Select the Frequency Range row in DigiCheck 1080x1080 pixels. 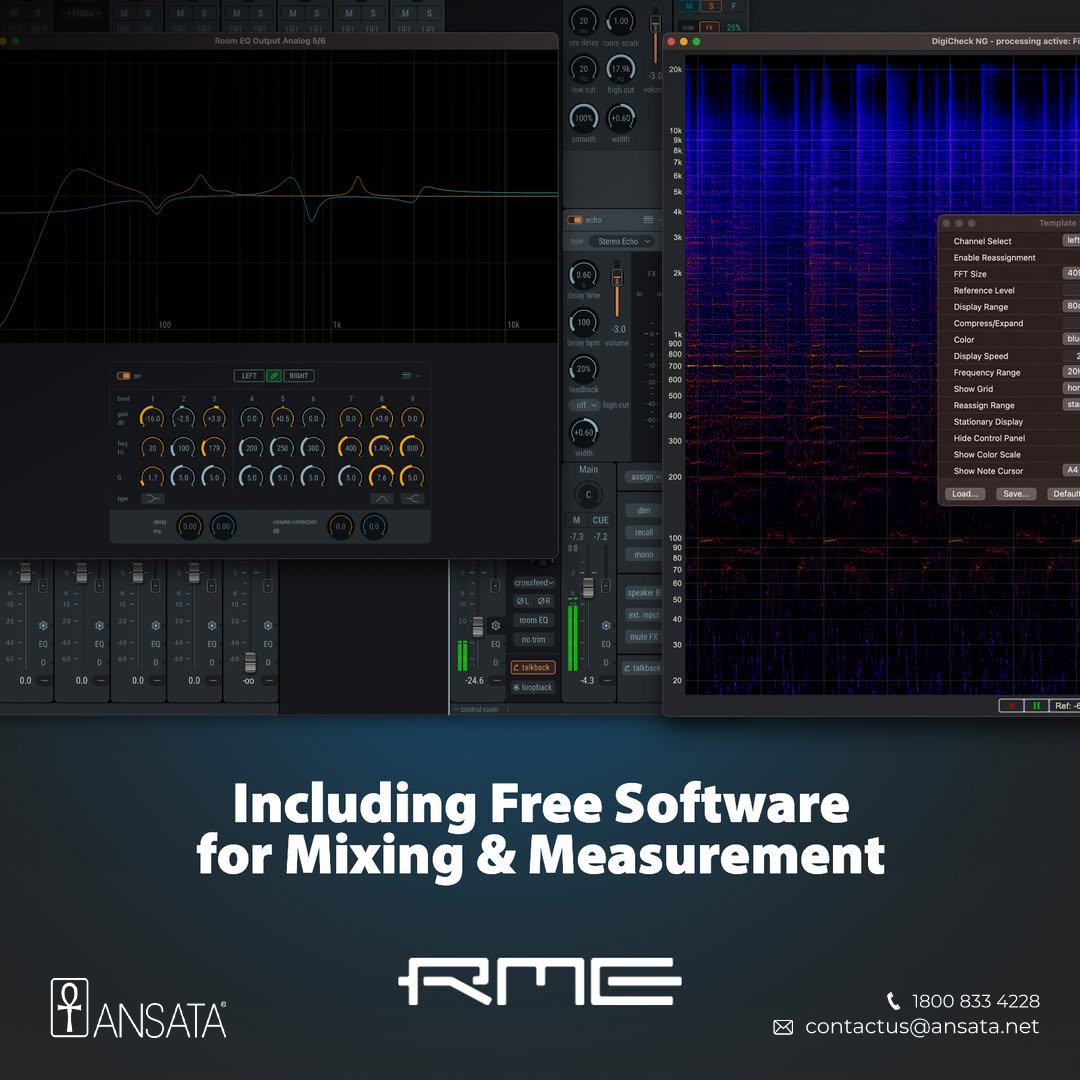[x=1009, y=373]
